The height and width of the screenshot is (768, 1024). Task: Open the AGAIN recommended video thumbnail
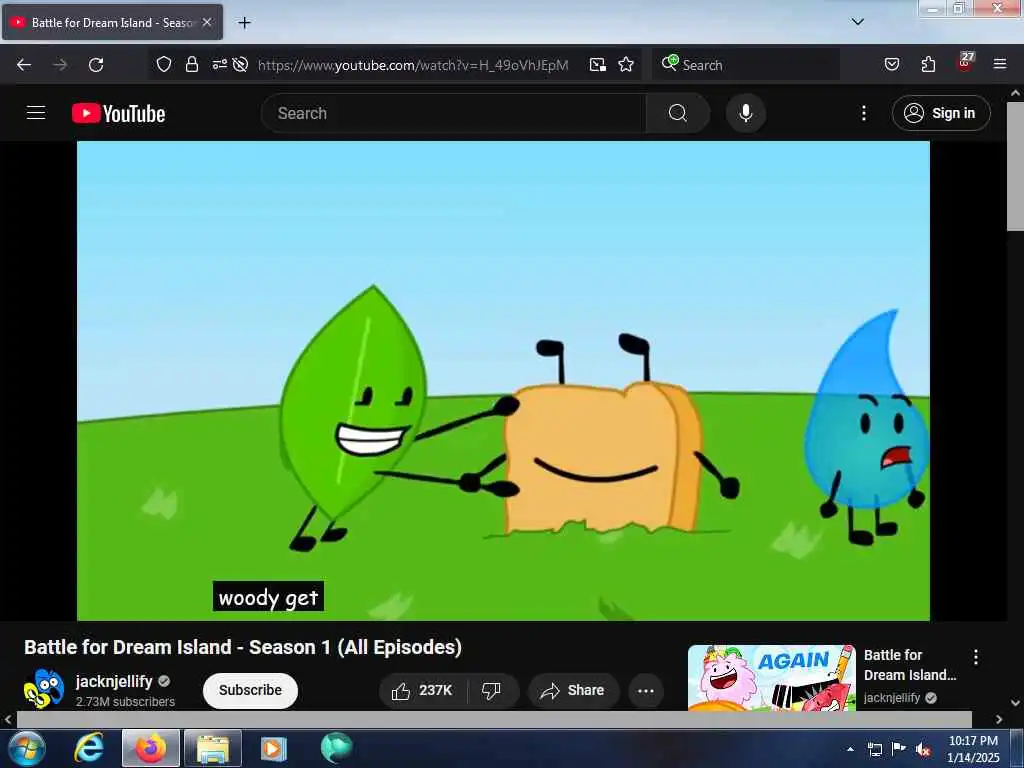(x=771, y=677)
